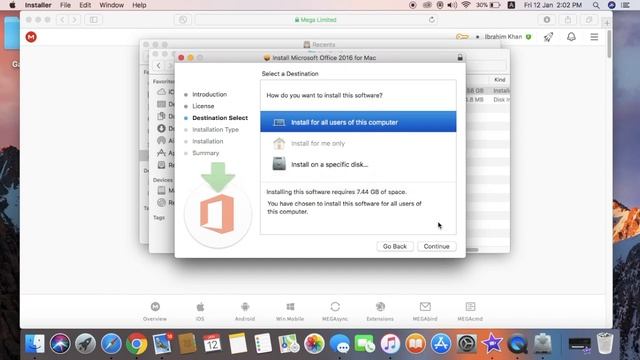The image size is (640, 360).
Task: Open System Preferences from the Dock
Action: point(466,343)
